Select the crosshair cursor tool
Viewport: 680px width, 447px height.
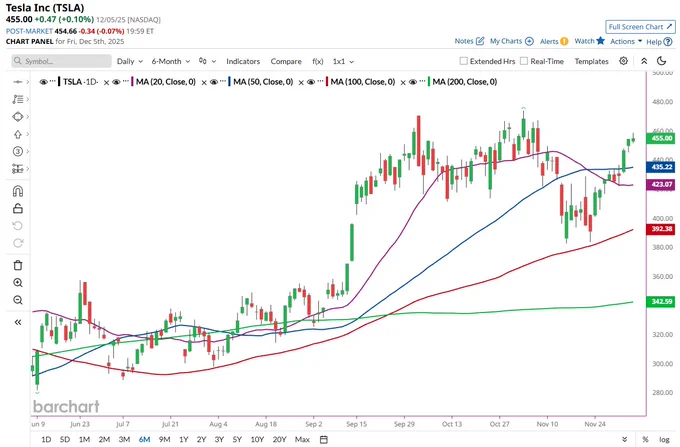[x=17, y=82]
